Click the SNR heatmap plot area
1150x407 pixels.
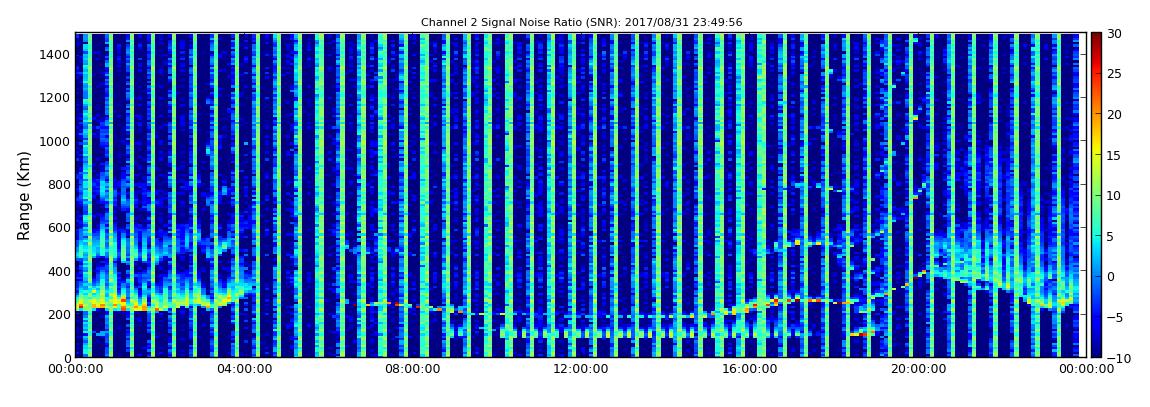click(581, 195)
